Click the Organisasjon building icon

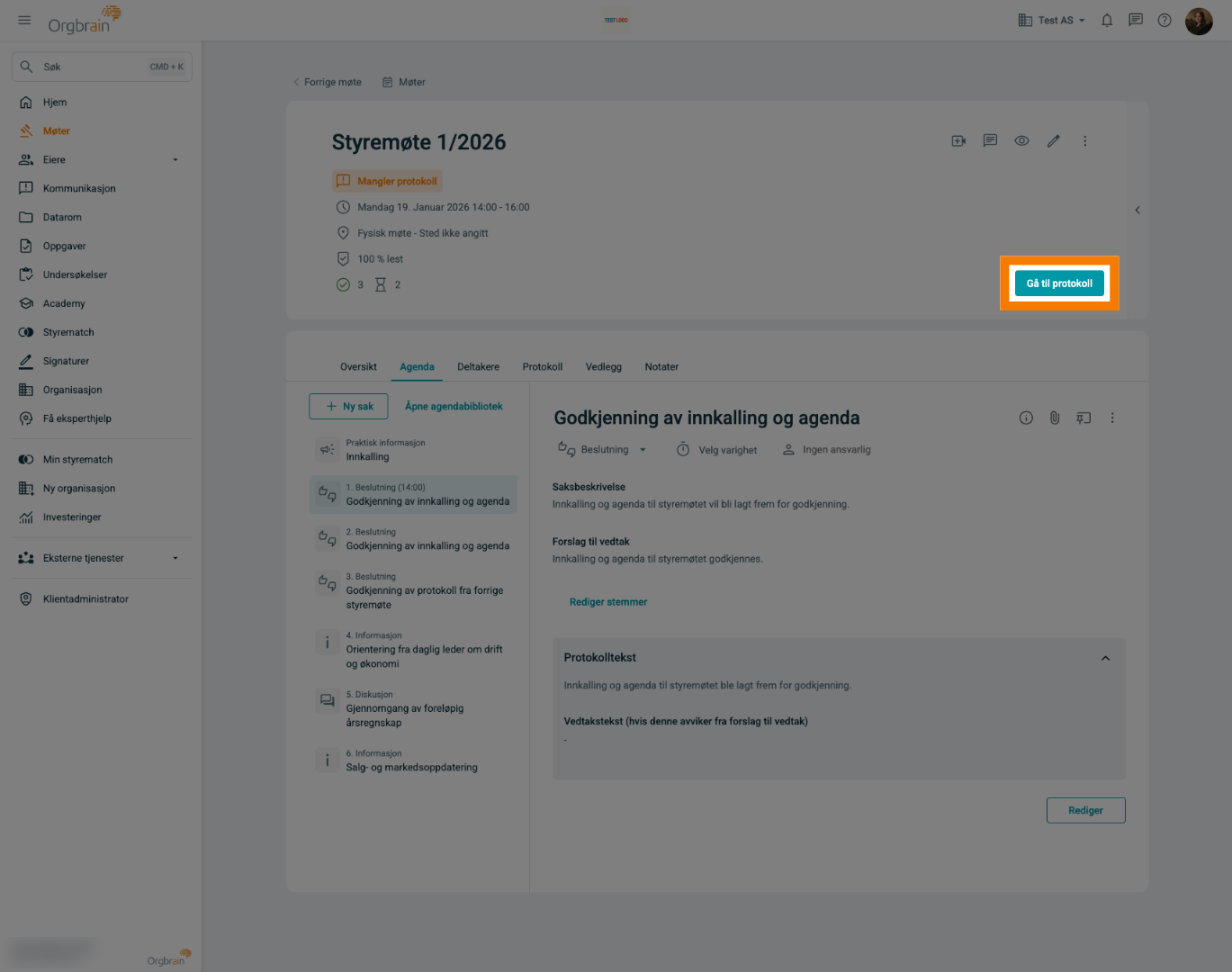[x=26, y=391]
